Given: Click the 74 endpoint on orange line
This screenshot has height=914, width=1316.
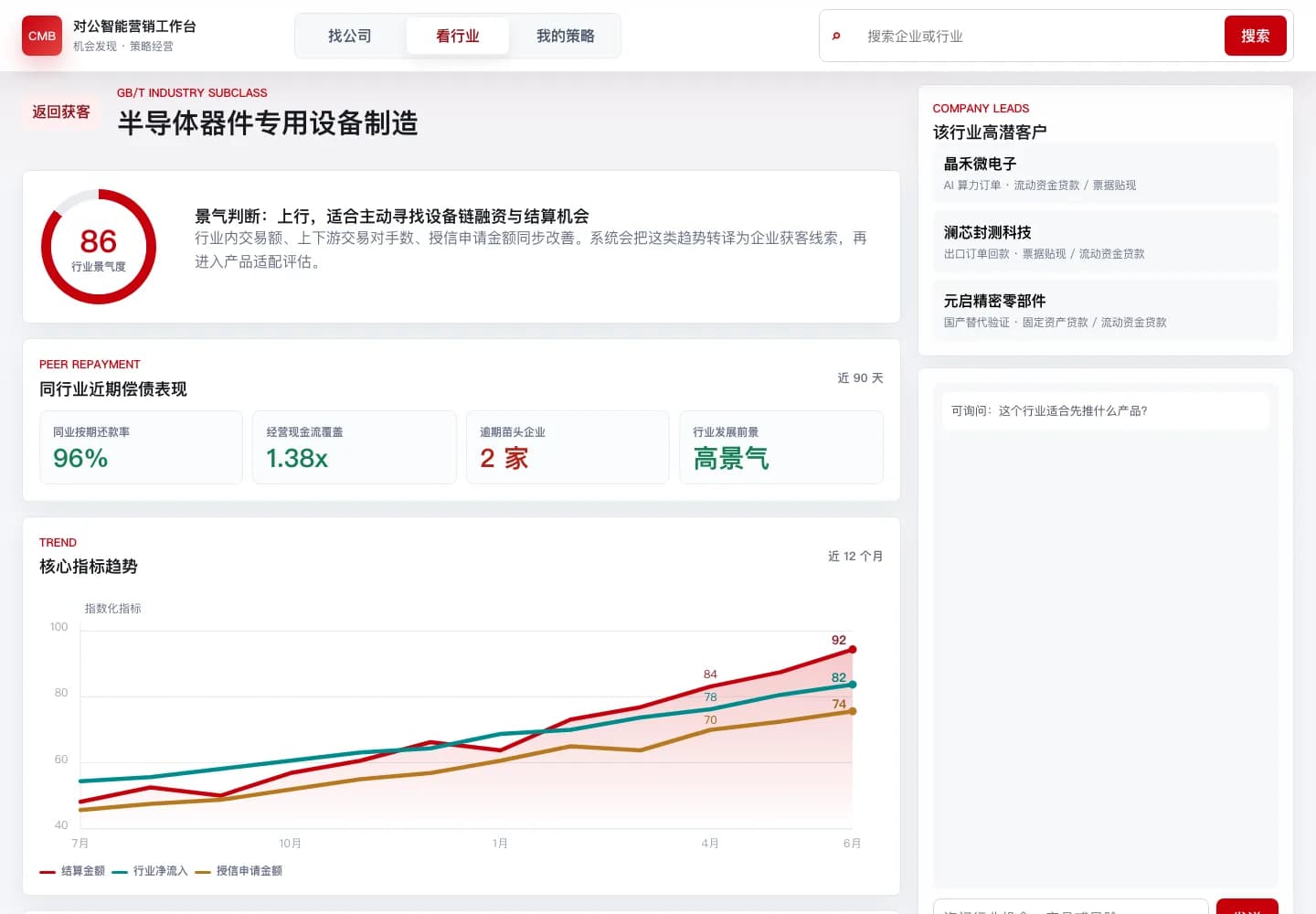Looking at the screenshot, I should tap(853, 711).
